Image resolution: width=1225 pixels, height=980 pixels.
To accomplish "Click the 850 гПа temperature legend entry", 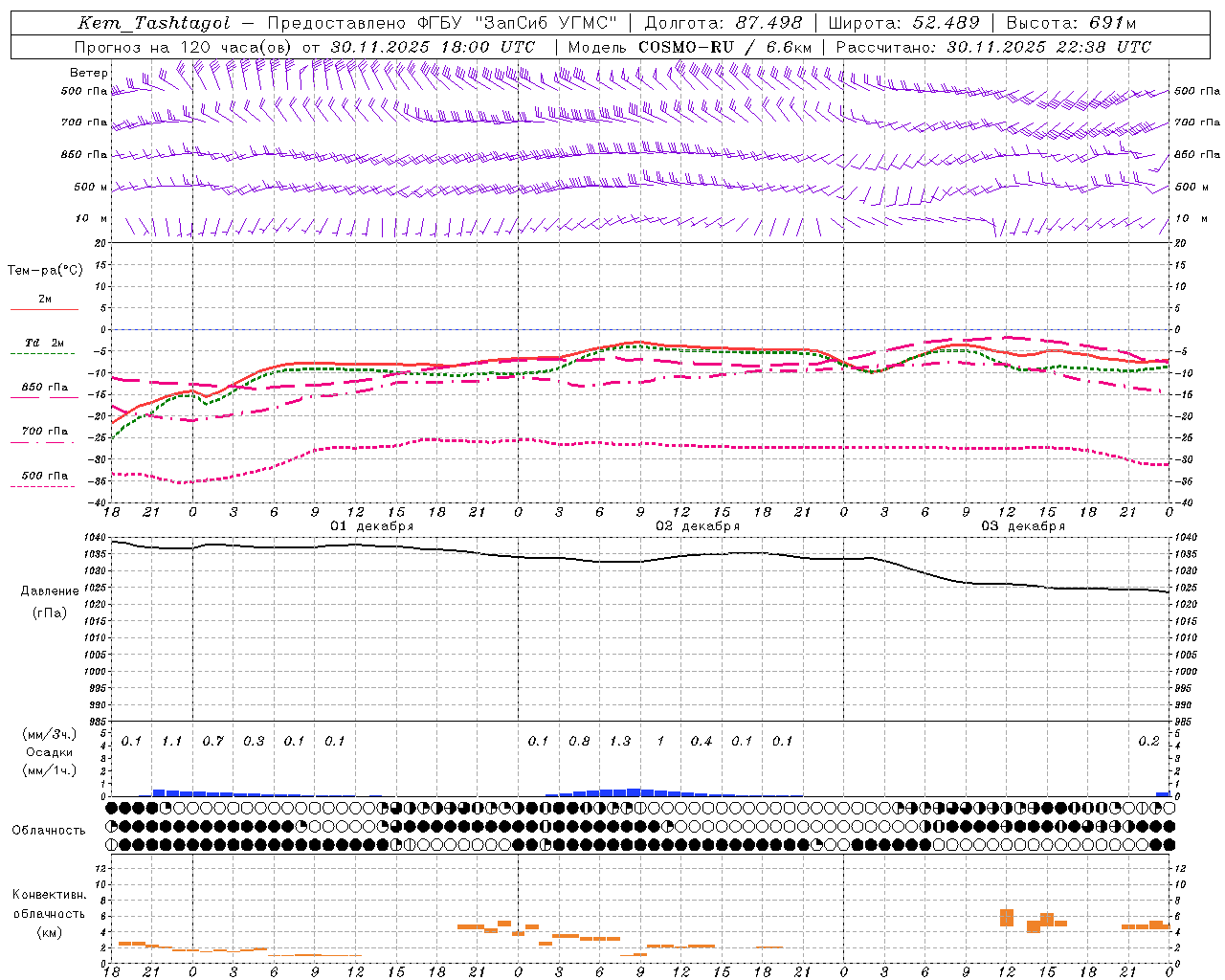I will pos(45,388).
